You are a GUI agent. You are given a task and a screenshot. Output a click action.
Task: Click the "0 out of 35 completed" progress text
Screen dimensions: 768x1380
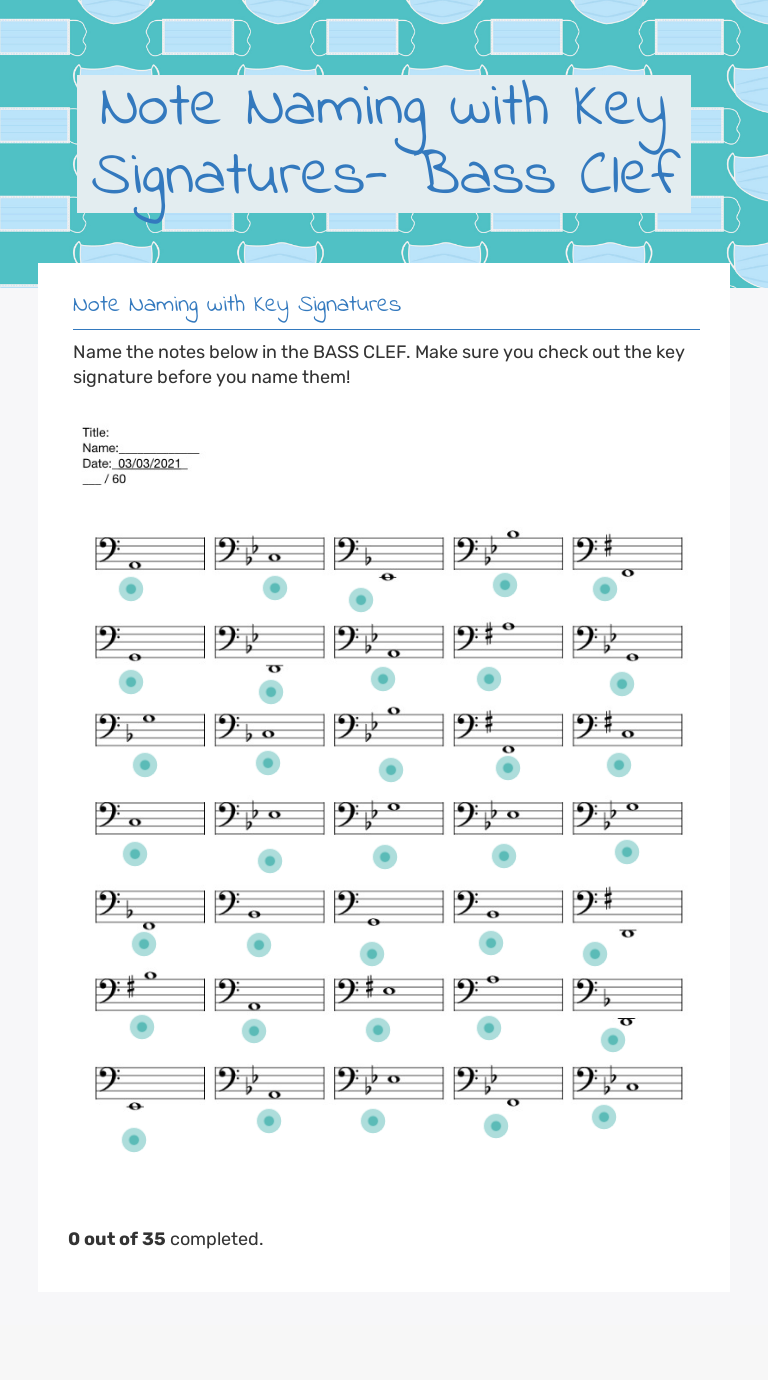click(166, 1239)
